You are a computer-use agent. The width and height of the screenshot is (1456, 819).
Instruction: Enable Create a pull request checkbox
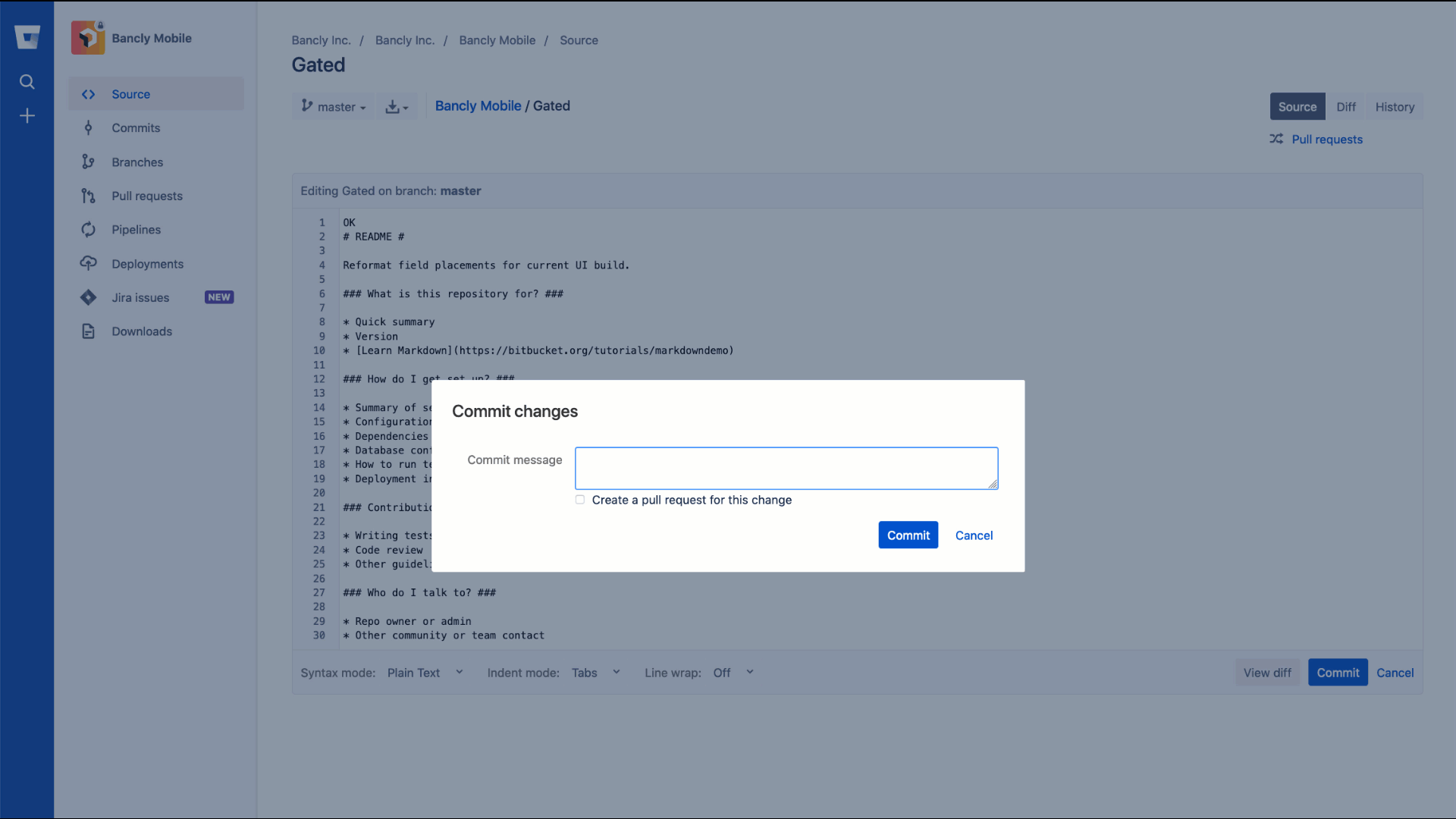click(579, 500)
